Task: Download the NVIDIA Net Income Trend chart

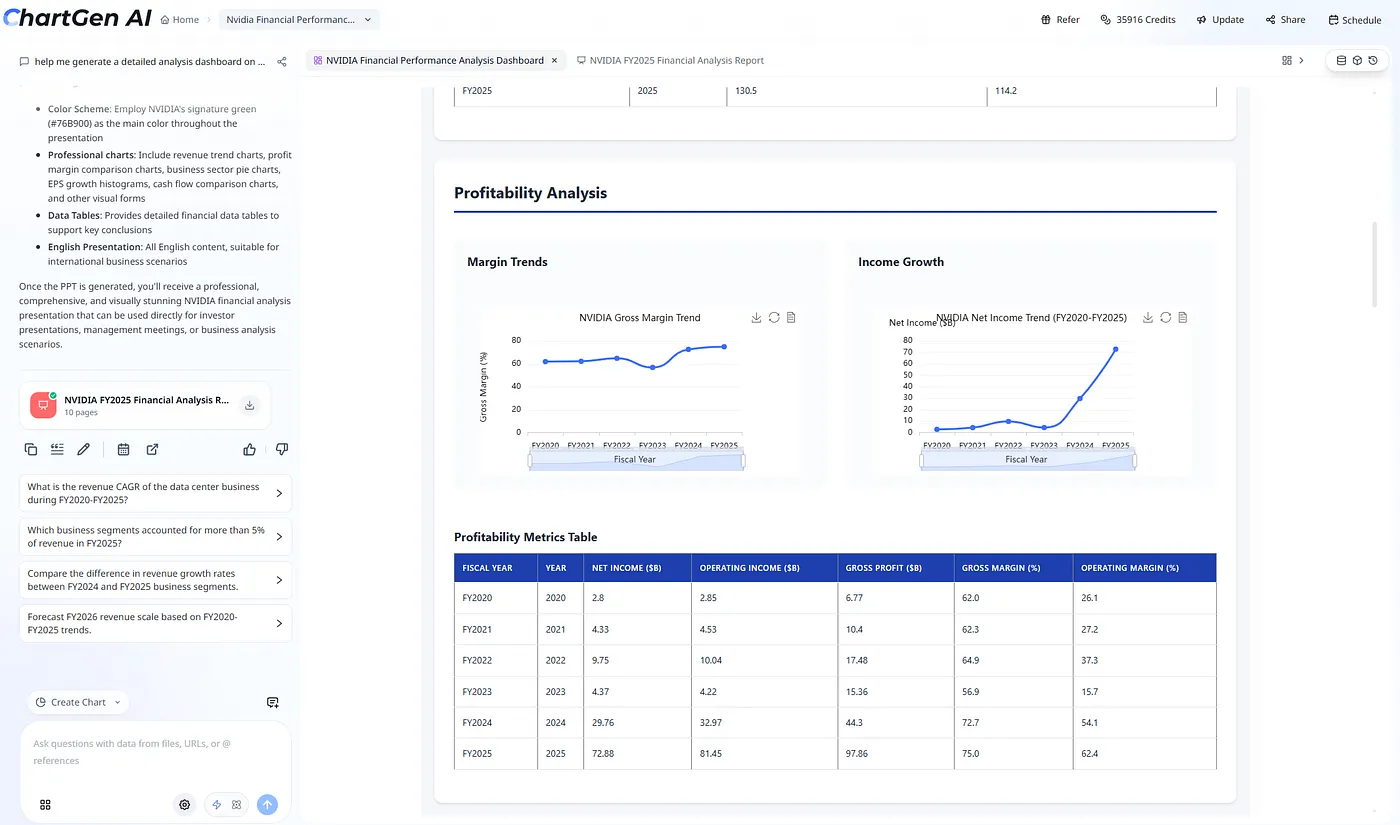Action: [1148, 318]
